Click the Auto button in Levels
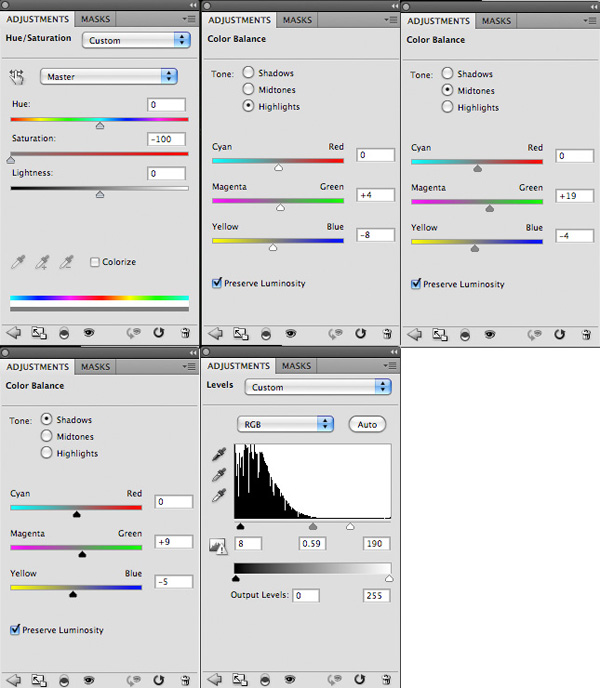Image resolution: width=600 pixels, height=688 pixels. (367, 424)
